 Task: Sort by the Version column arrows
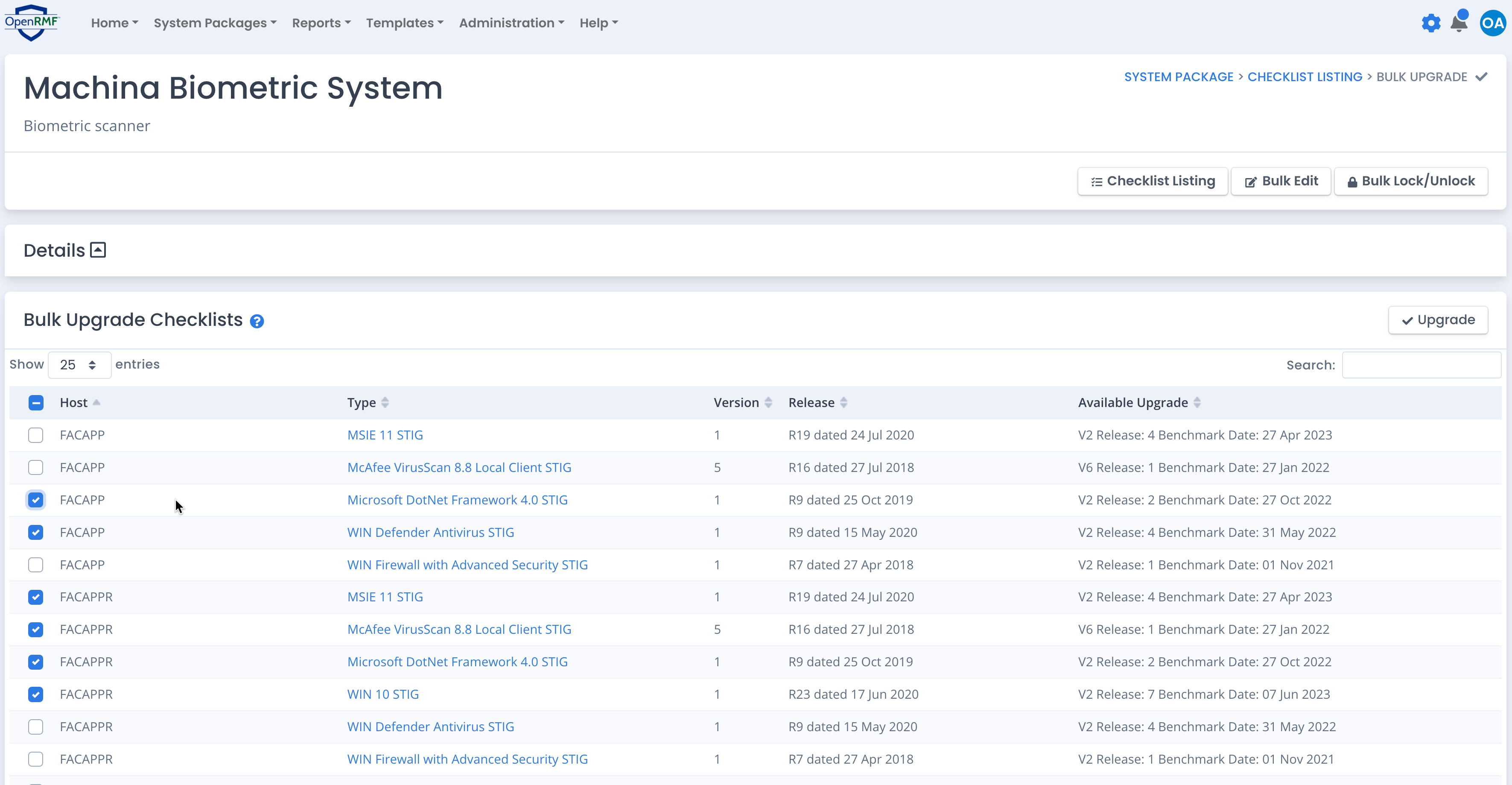coord(768,403)
